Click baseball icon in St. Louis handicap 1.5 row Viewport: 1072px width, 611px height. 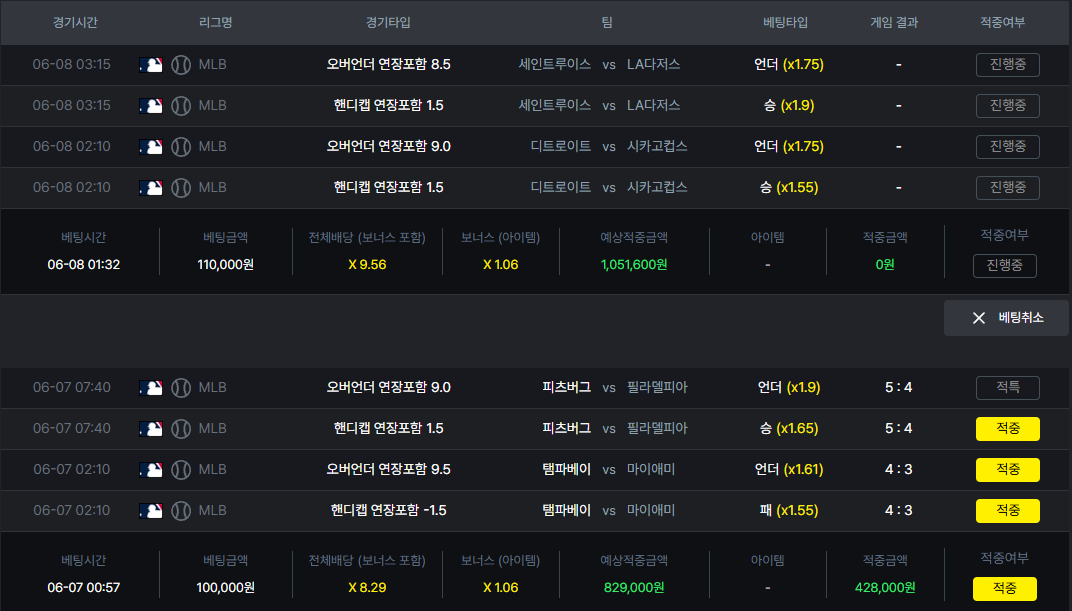181,106
